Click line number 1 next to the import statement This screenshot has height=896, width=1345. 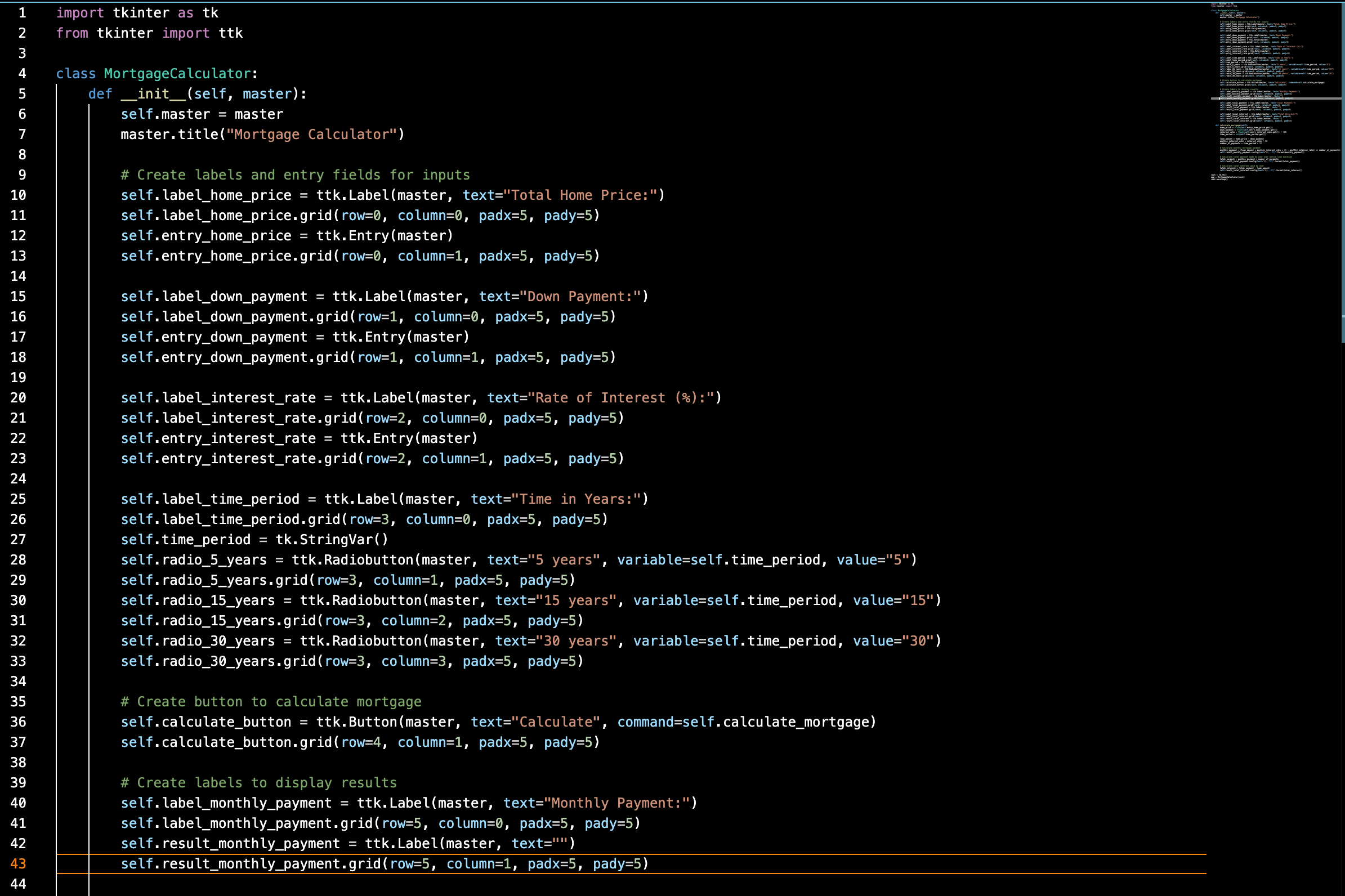23,12
